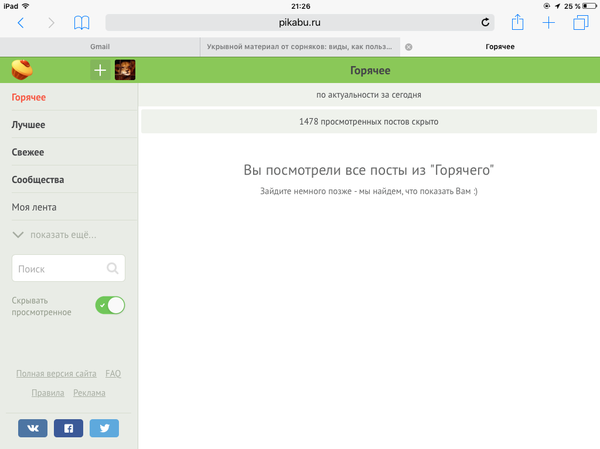Screen dimensions: 600x449
Task: Open the "Сообщества" section
Action: (38, 180)
